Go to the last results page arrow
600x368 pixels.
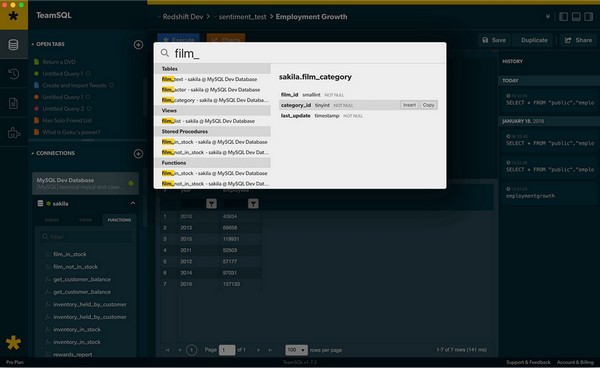tap(270, 350)
